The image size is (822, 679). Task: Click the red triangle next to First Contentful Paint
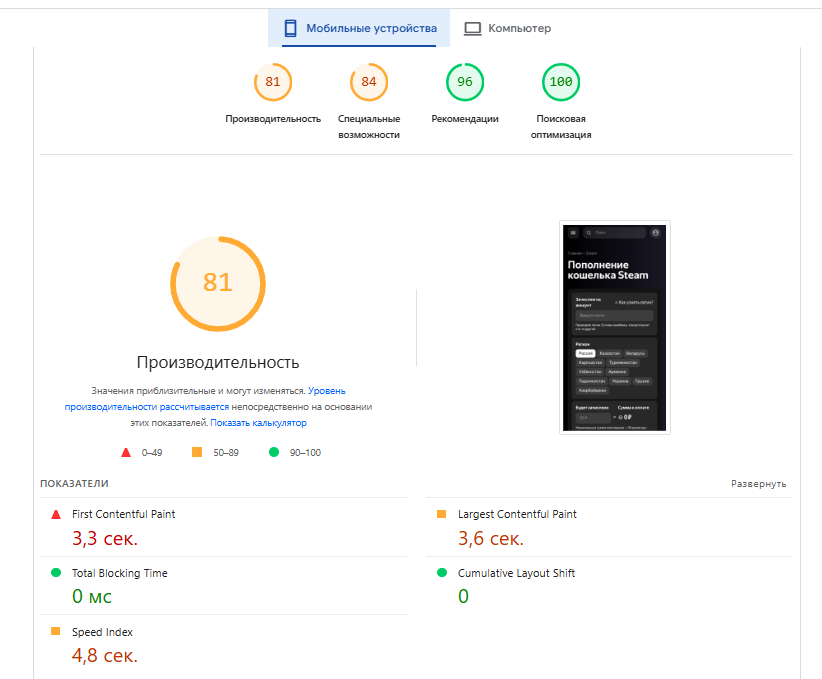point(56,514)
